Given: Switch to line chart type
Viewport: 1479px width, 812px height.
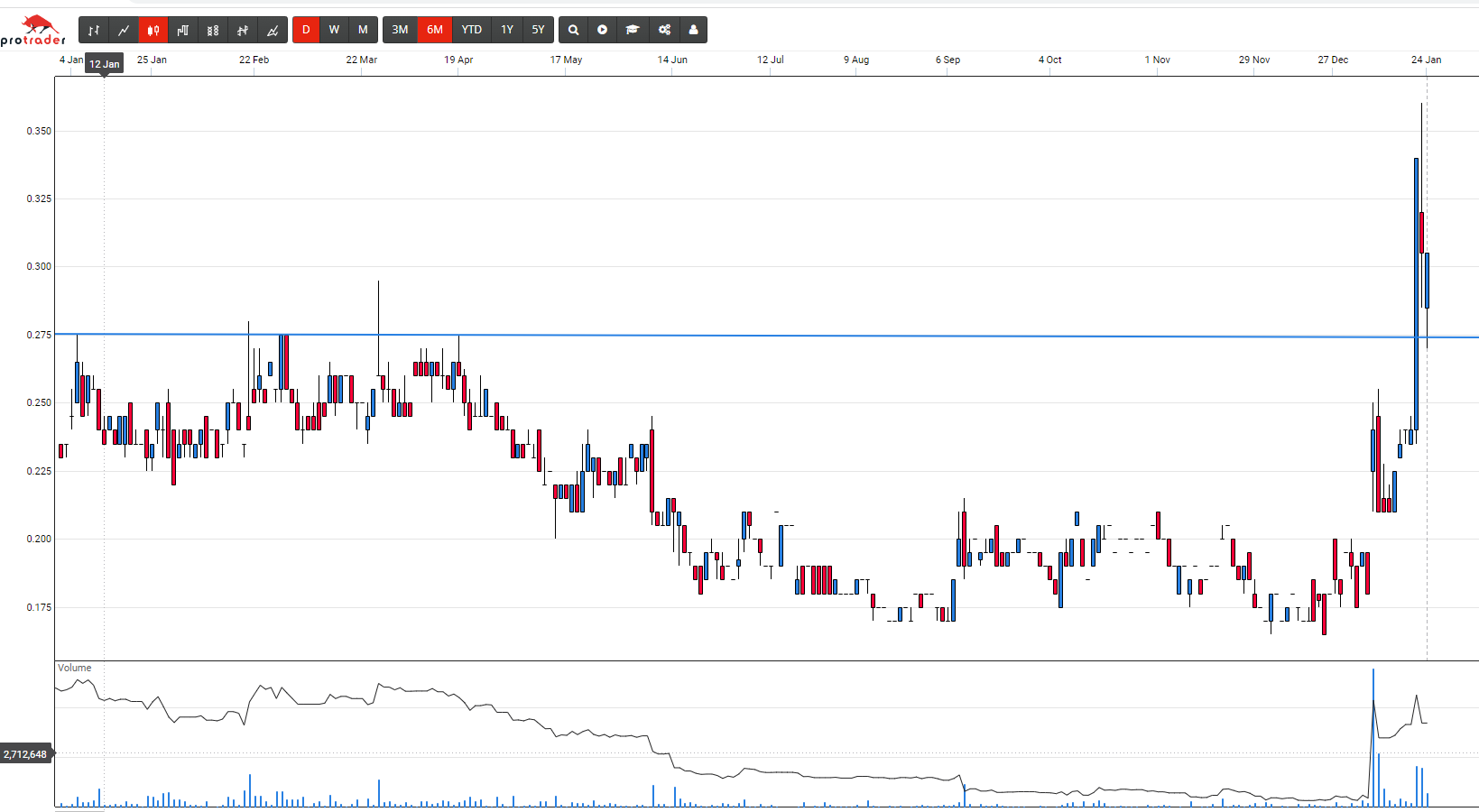Looking at the screenshot, I should tap(124, 30).
